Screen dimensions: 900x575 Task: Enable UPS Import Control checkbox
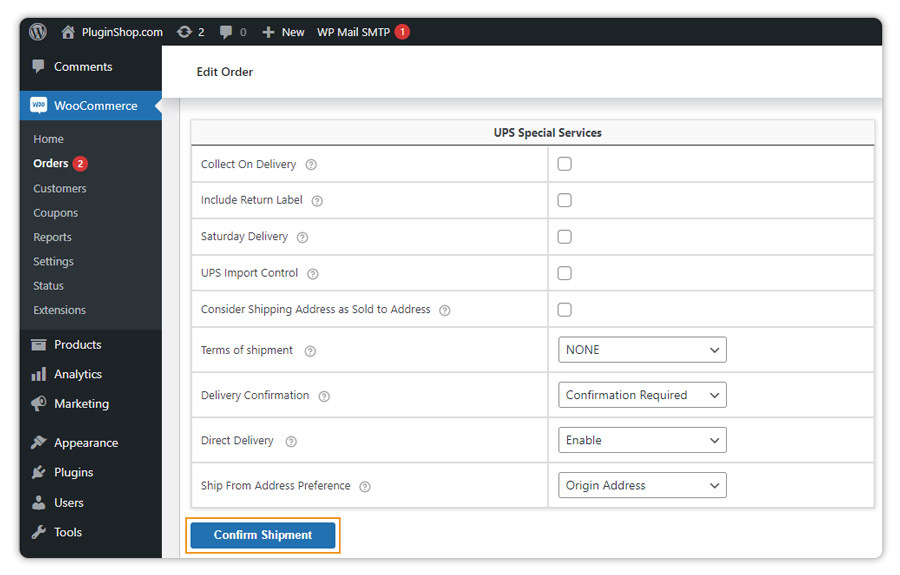565,273
